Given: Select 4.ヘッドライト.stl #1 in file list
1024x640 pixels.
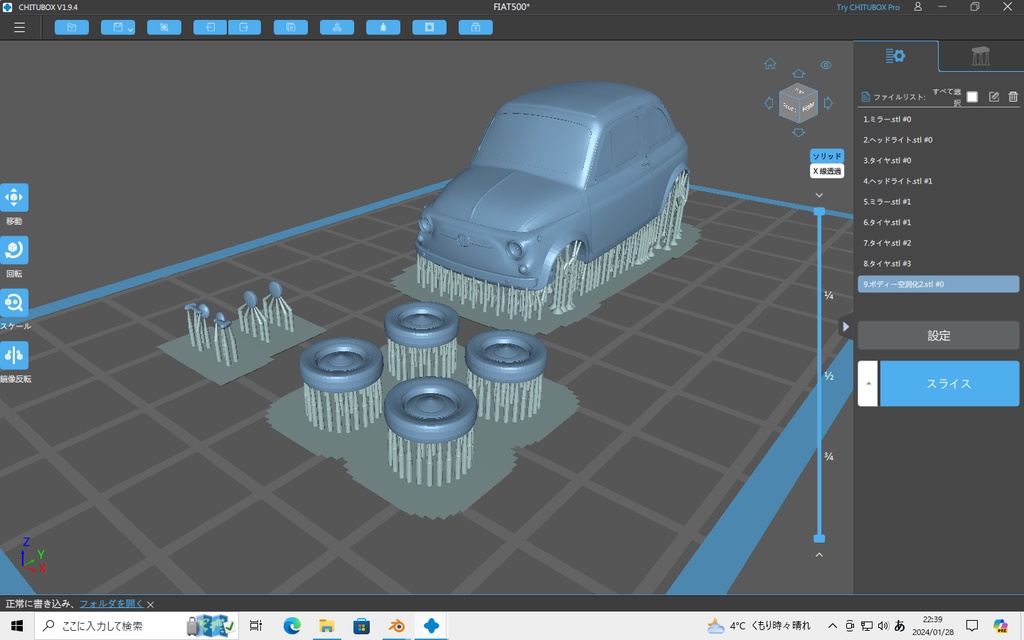Looking at the screenshot, I should click(938, 181).
